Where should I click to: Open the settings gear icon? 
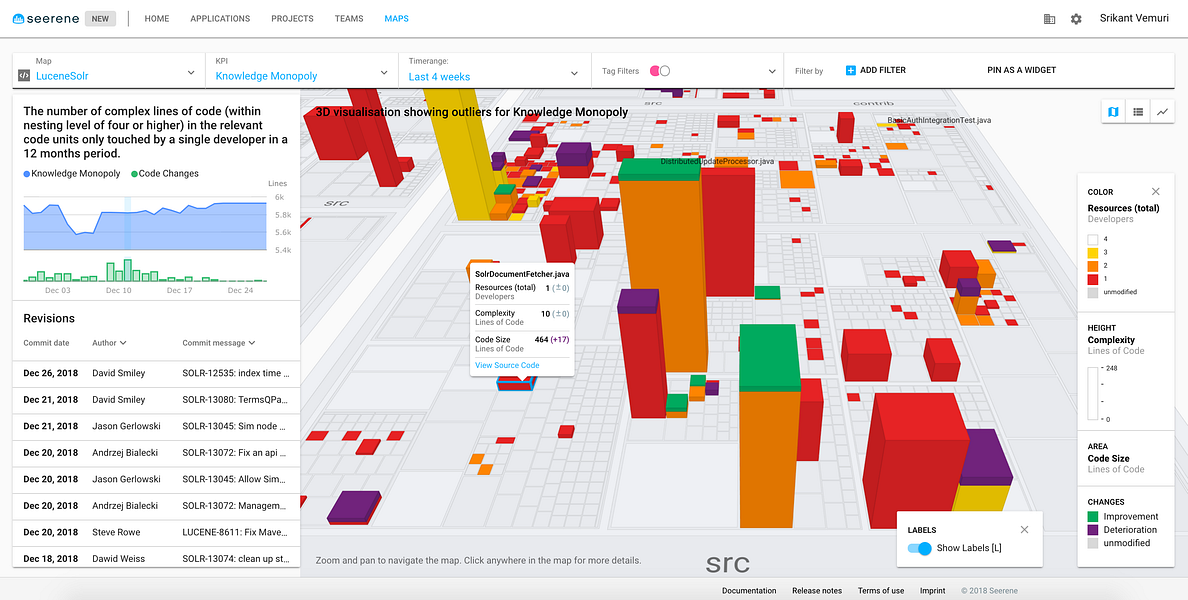(1076, 19)
